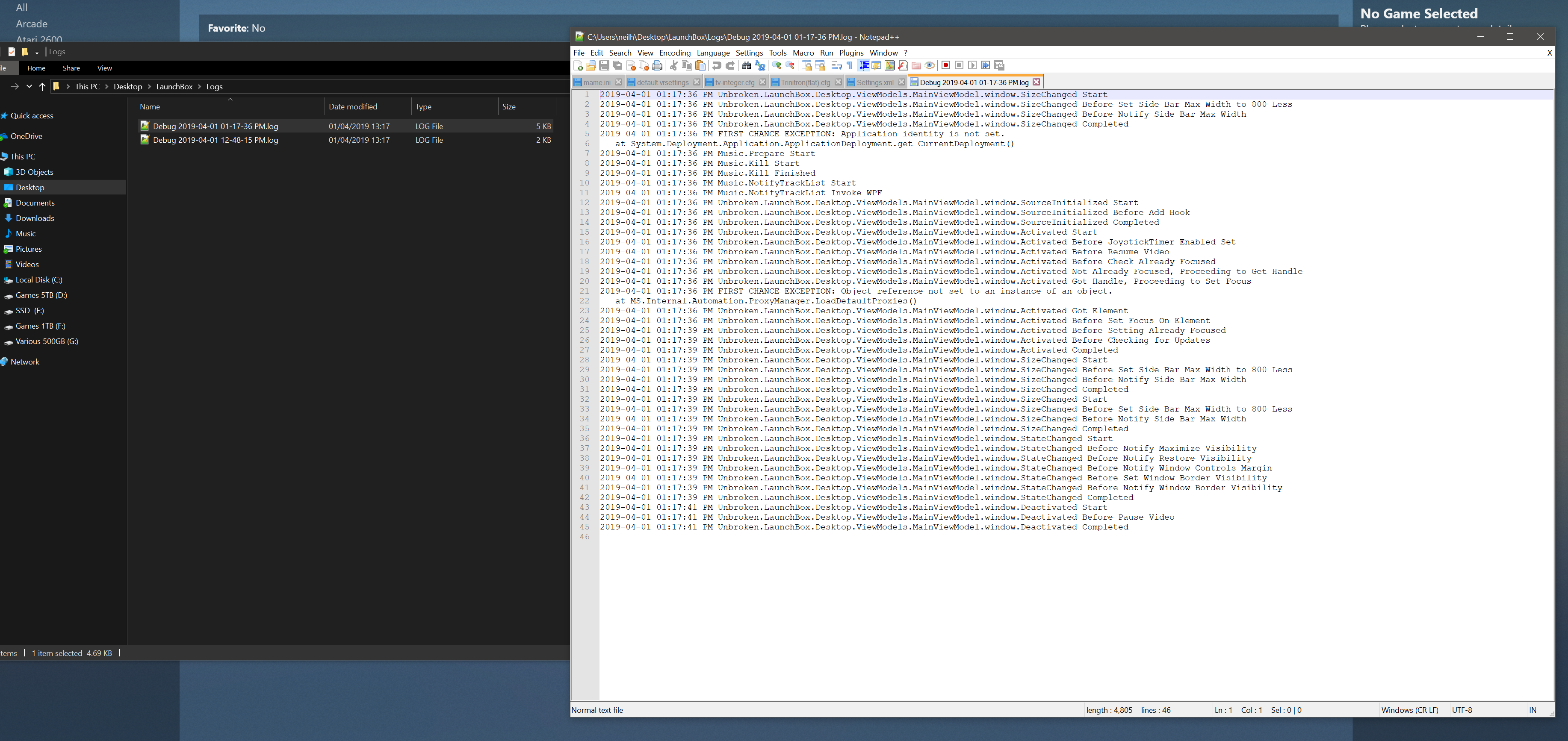Open the File menu in Notepad++
Image resolution: width=1568 pixels, height=741 pixels.
click(579, 53)
